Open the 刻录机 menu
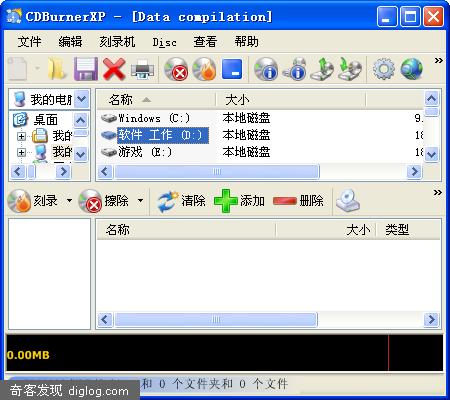The height and width of the screenshot is (400, 450). [x=117, y=42]
